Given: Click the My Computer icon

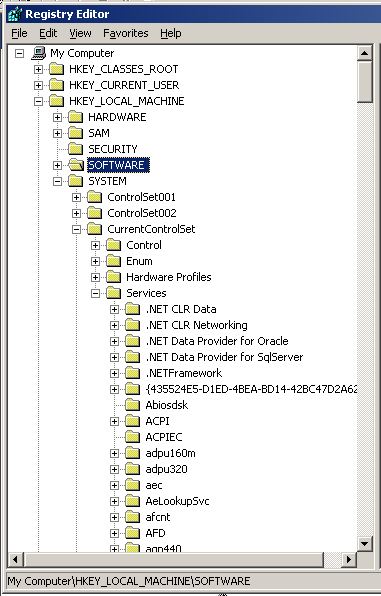Looking at the screenshot, I should click(38, 53).
